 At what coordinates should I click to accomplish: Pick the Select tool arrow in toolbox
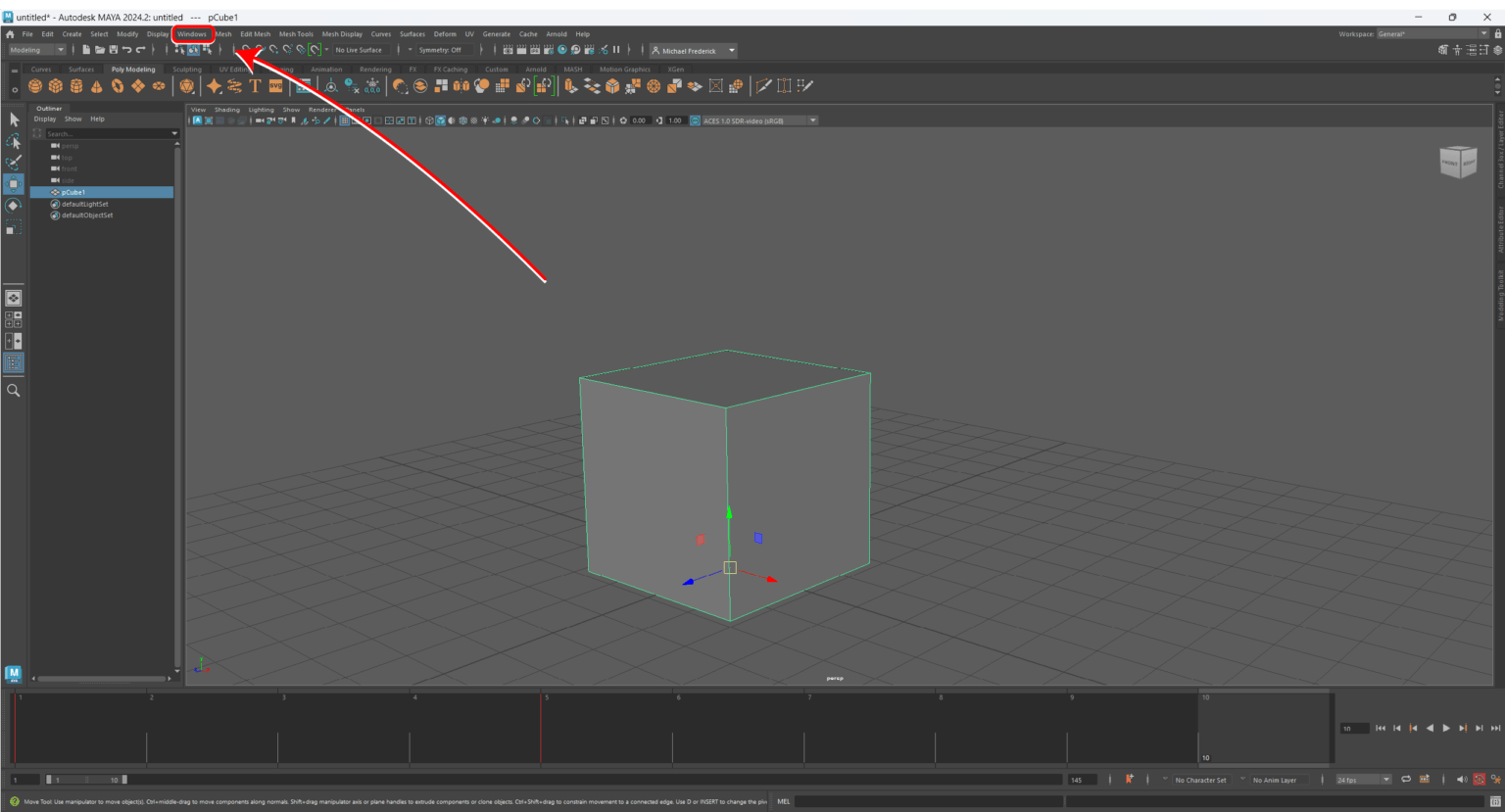[x=14, y=119]
